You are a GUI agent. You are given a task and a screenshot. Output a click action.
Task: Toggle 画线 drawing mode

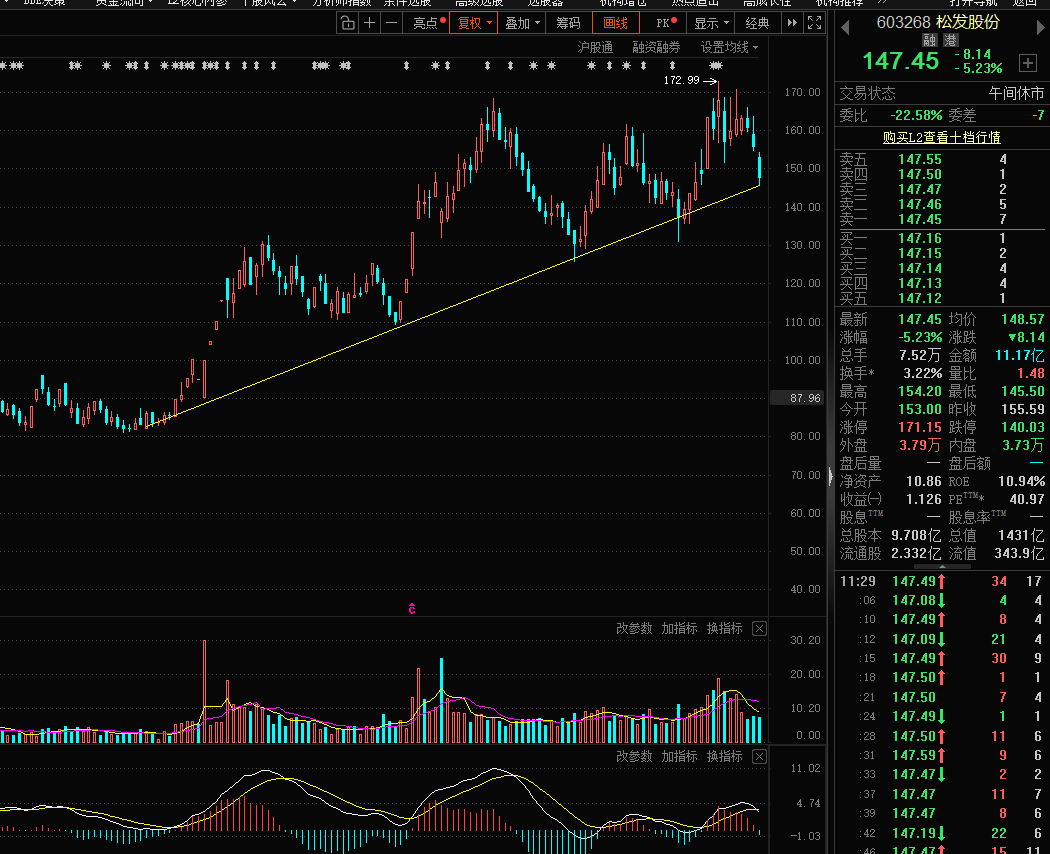615,23
